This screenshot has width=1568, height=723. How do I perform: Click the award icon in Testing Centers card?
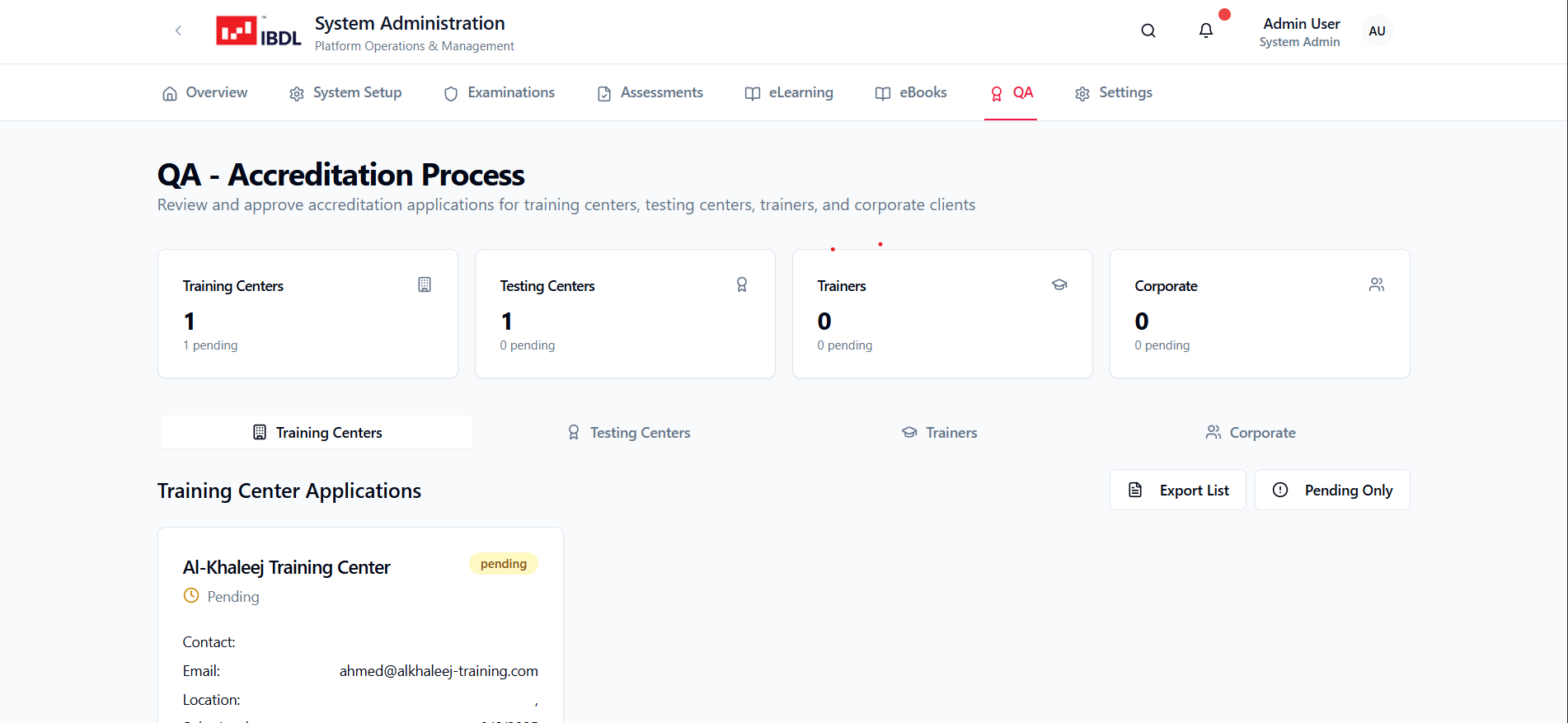pos(742,284)
